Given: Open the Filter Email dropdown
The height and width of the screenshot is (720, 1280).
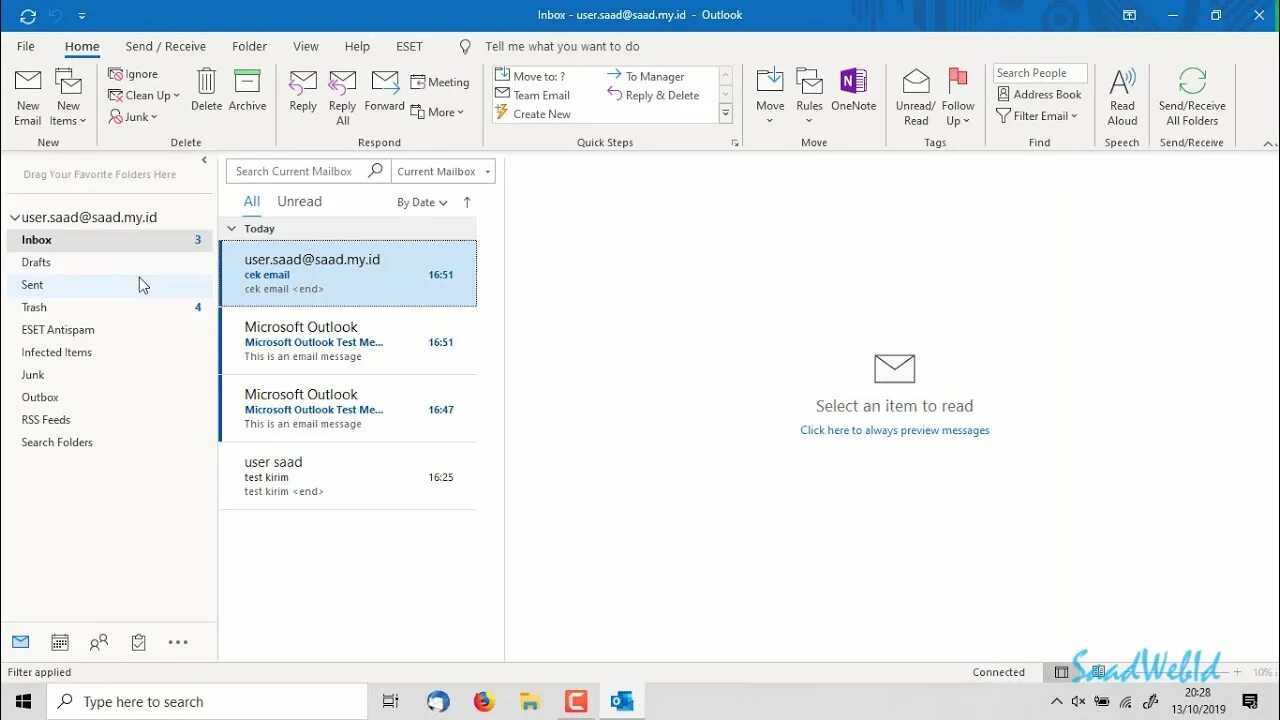Looking at the screenshot, I should point(1037,116).
